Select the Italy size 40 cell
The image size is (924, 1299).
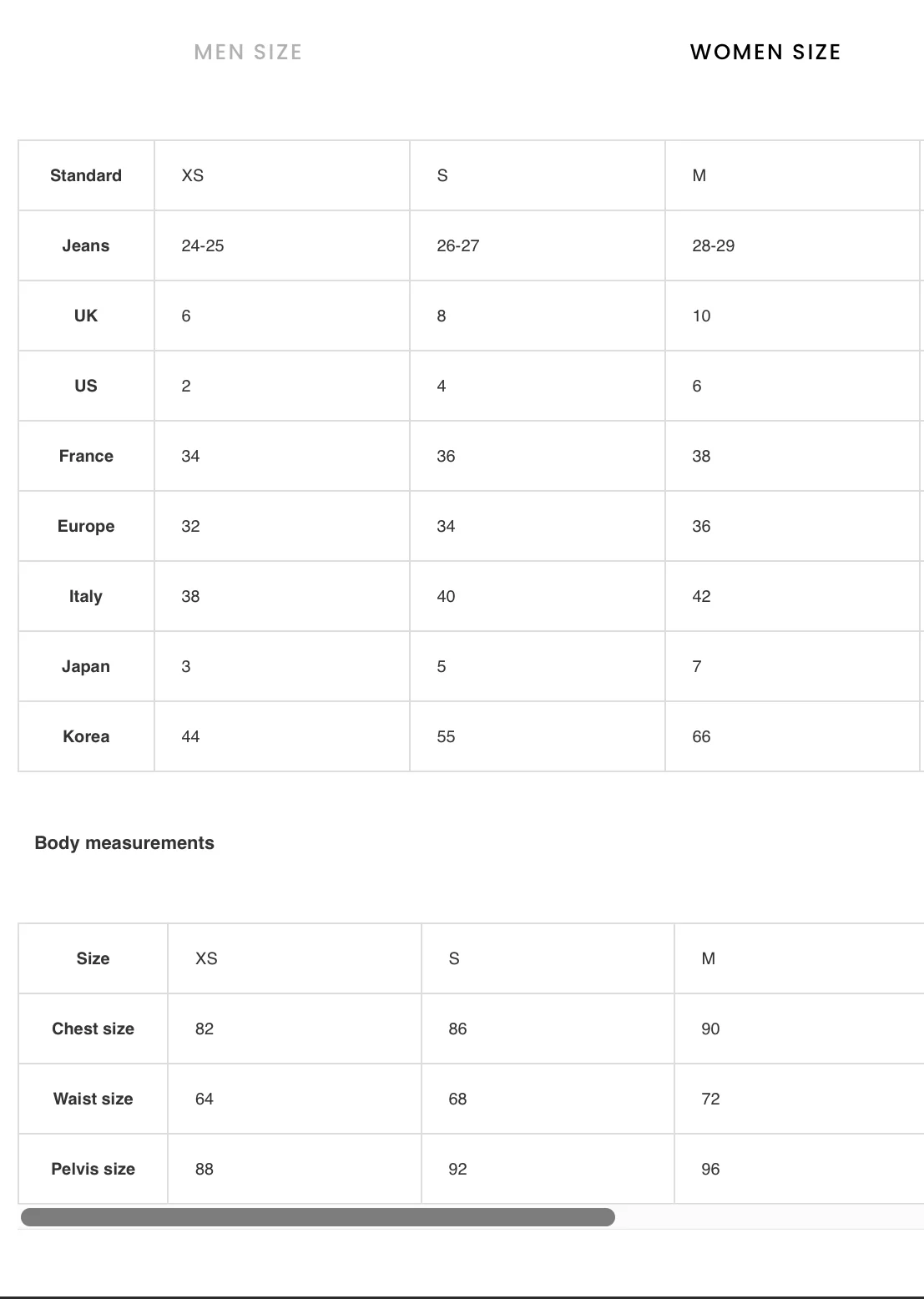446,596
